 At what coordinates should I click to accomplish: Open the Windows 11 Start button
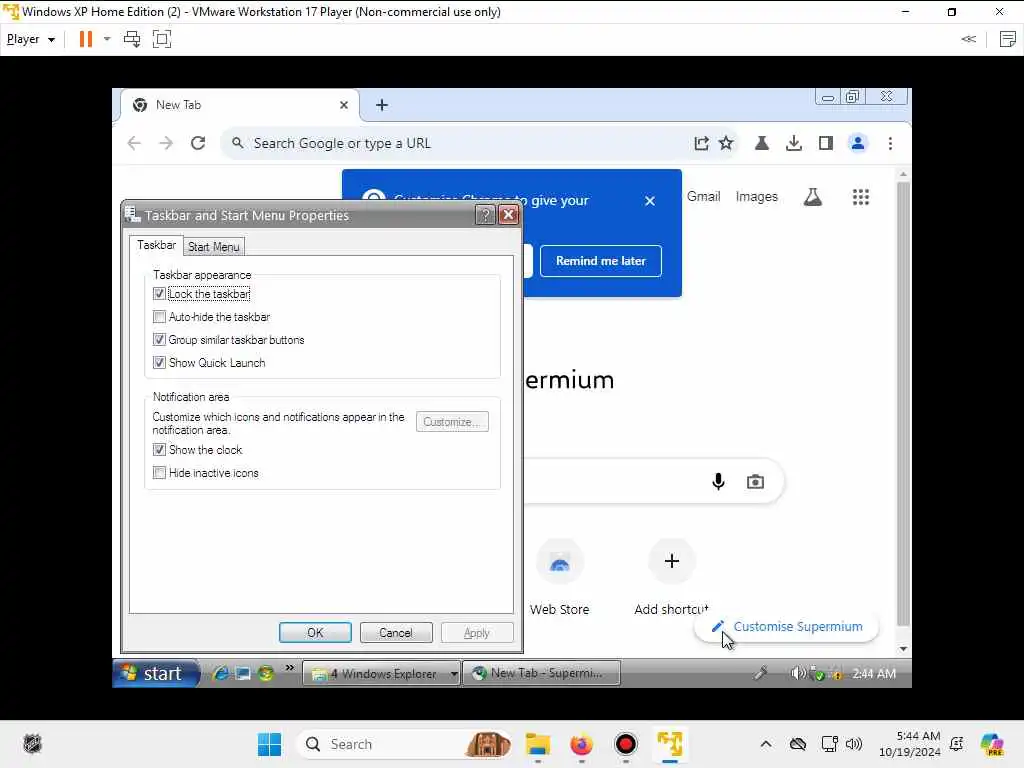(x=269, y=744)
